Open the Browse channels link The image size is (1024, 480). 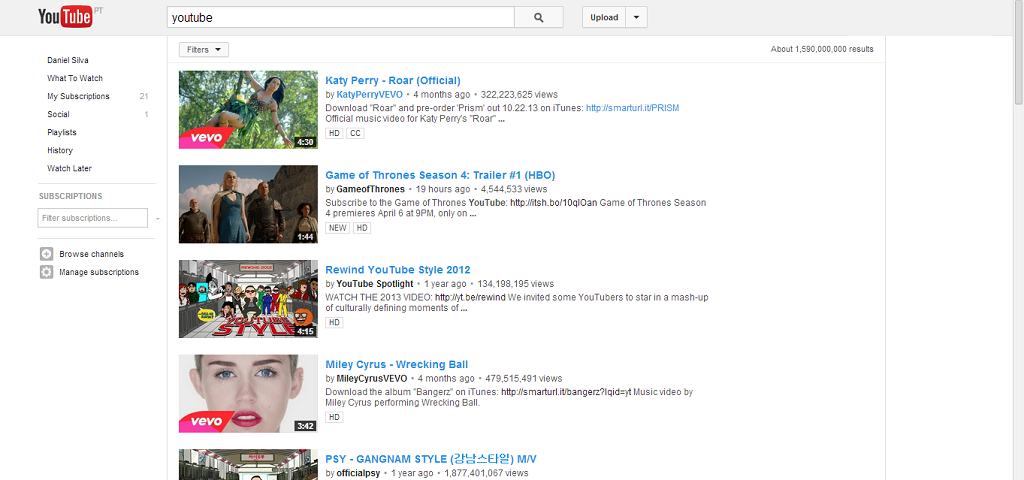pos(91,254)
